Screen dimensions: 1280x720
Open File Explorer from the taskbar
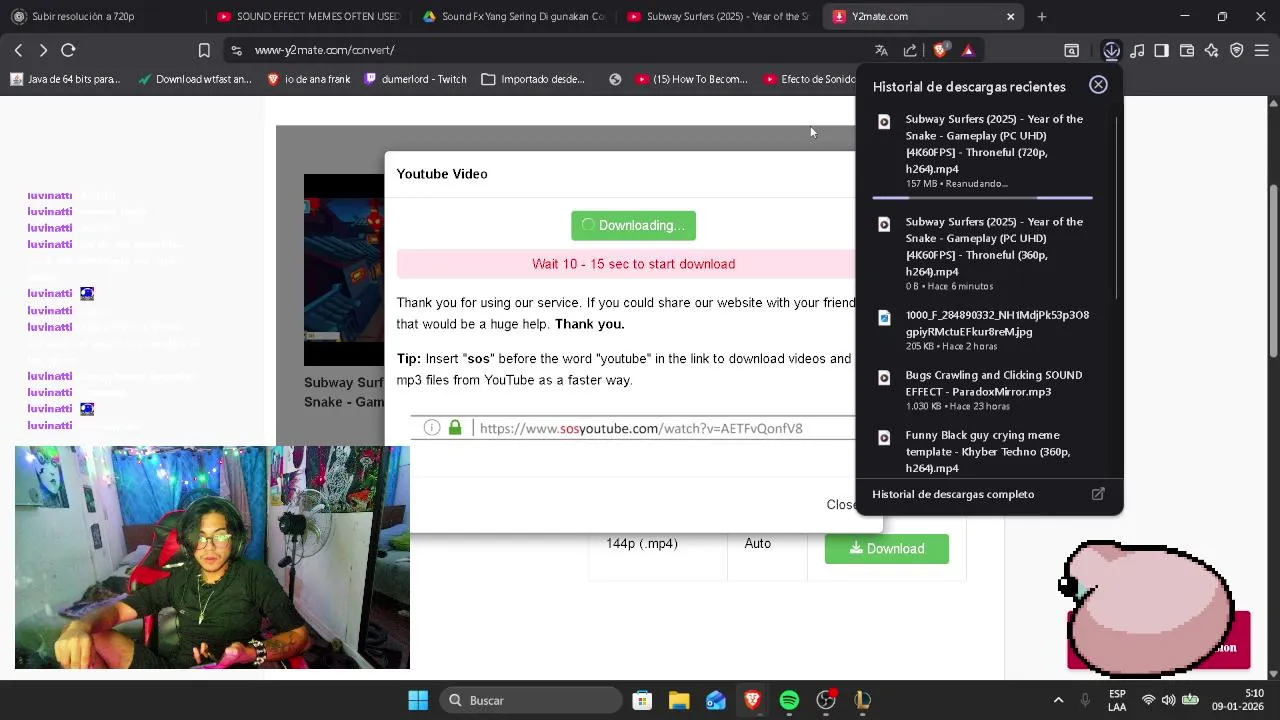point(679,700)
